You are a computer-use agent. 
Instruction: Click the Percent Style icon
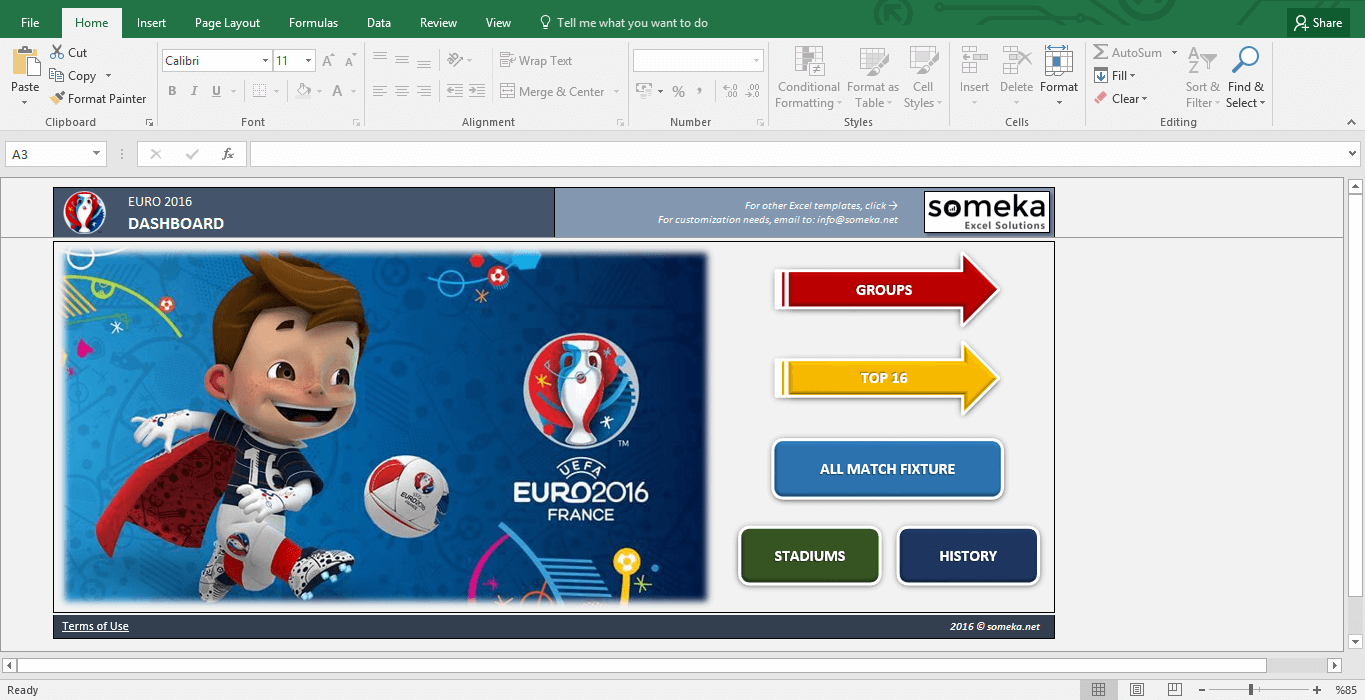pos(678,91)
